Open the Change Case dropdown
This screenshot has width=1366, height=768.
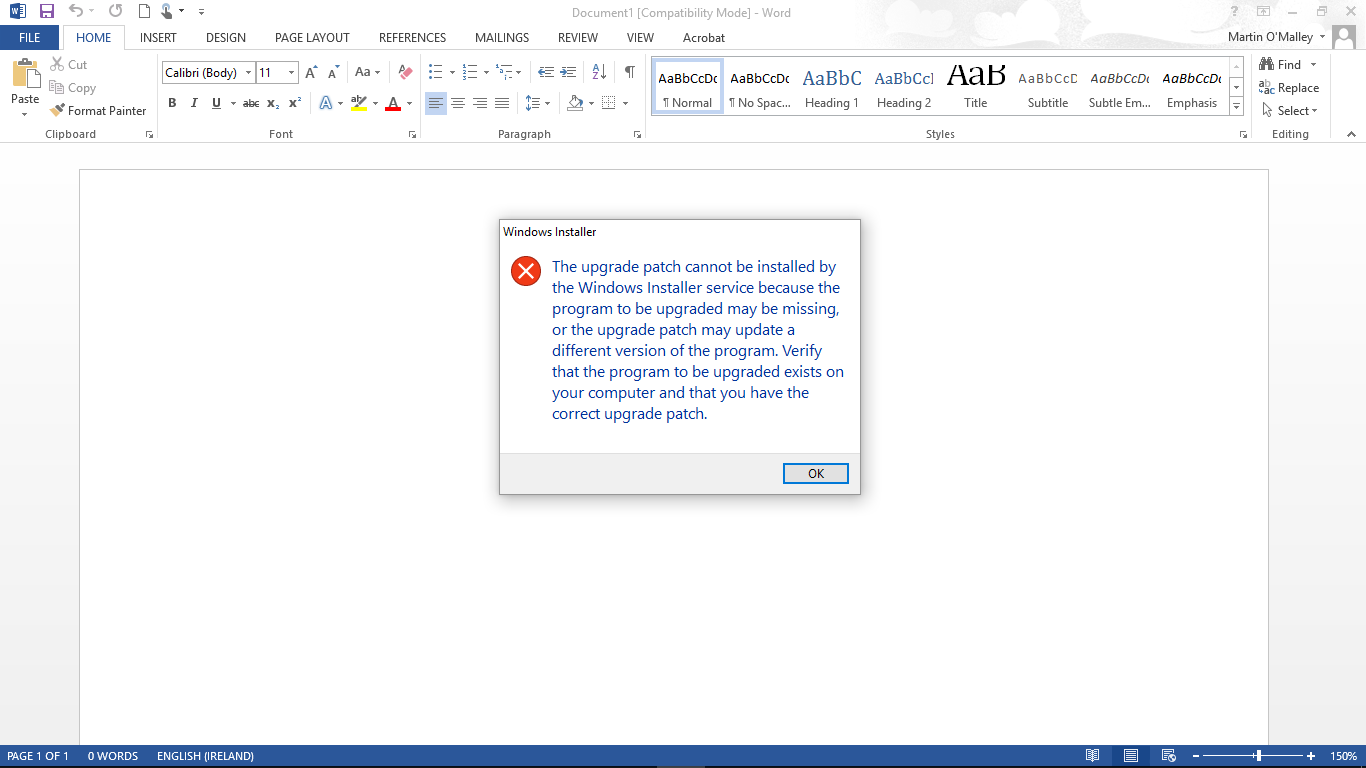[367, 73]
